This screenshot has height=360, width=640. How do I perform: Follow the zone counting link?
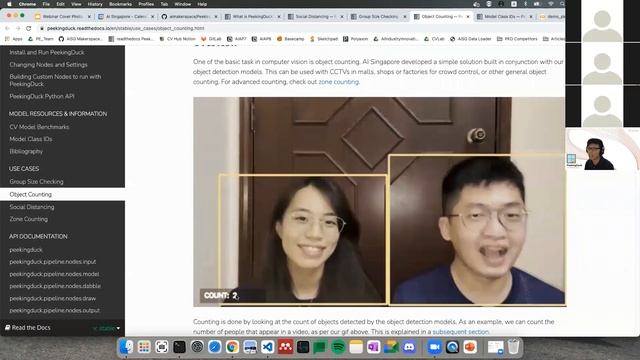[x=338, y=82]
